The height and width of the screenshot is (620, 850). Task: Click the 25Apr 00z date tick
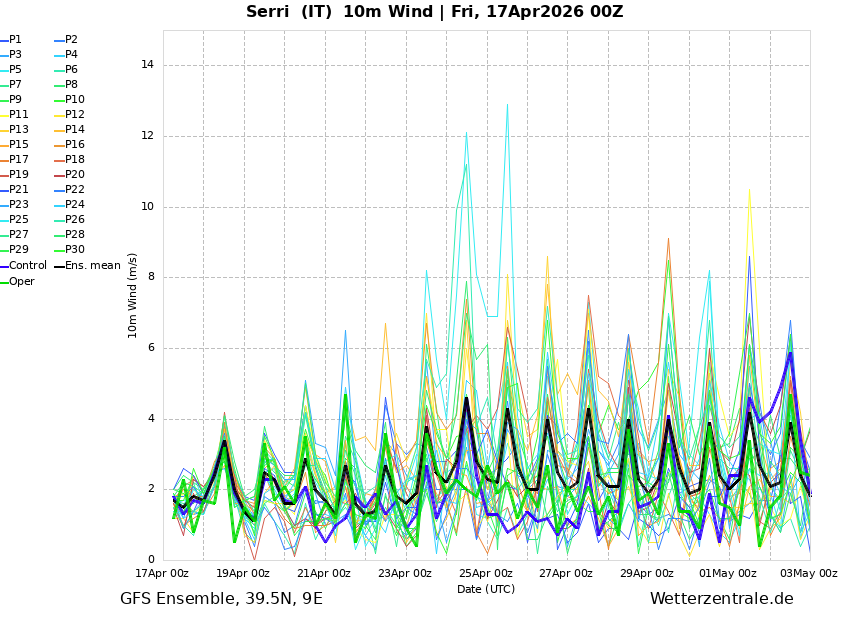pos(486,574)
